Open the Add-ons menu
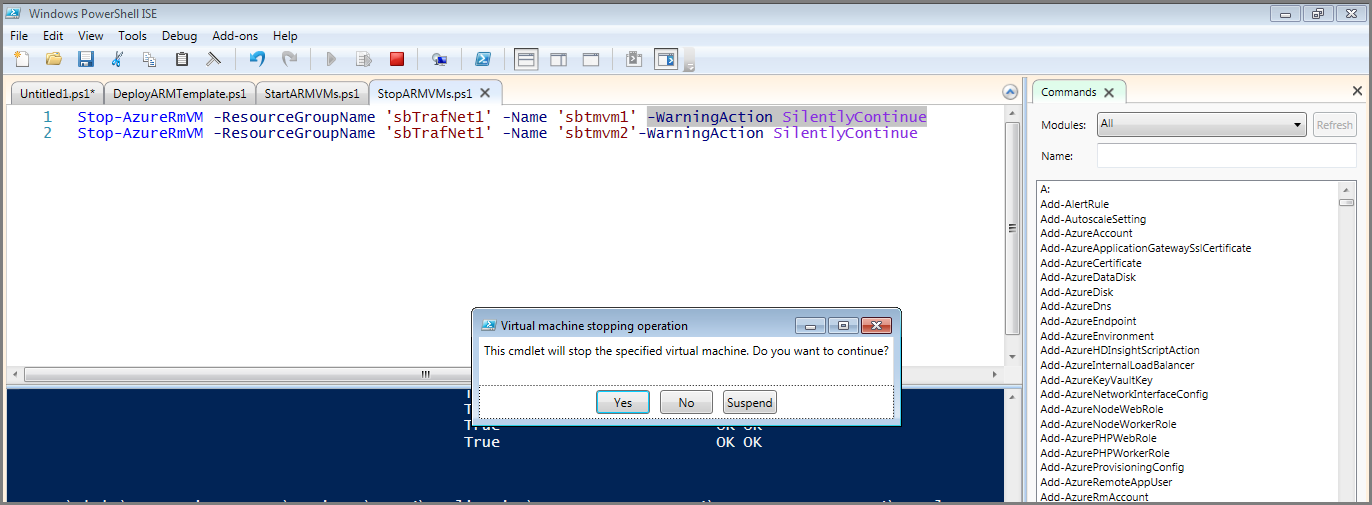The width and height of the screenshot is (1372, 505). 235,35
